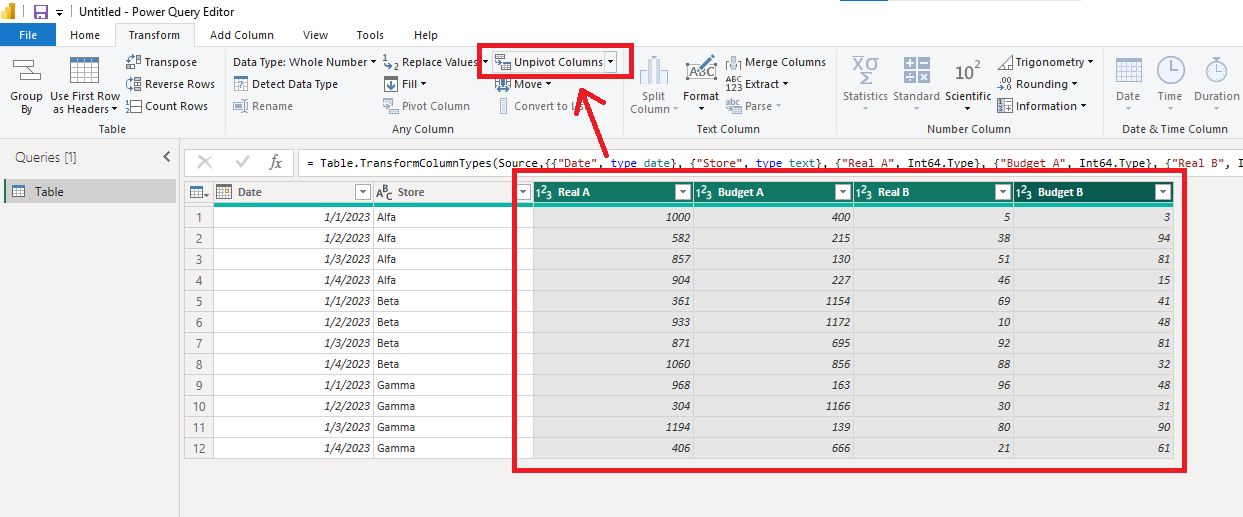The height and width of the screenshot is (517, 1243).
Task: Switch to the Tools tab
Action: [370, 35]
